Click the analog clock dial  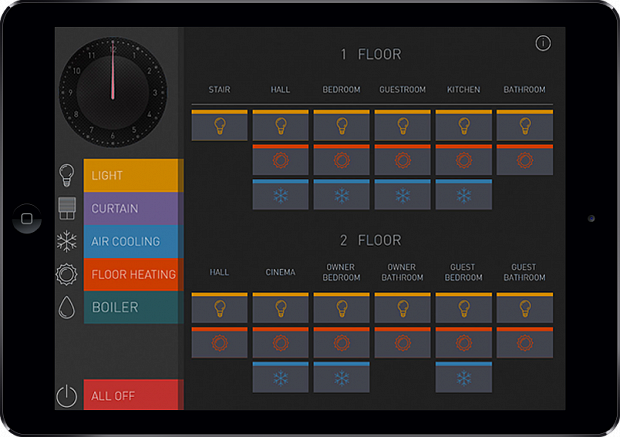113,92
